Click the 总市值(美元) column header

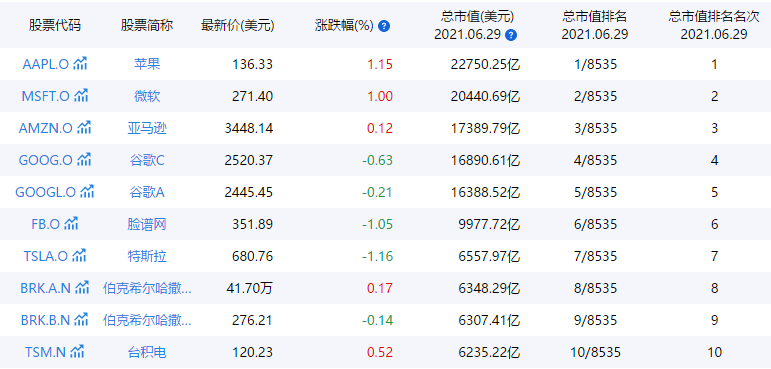pyautogui.click(x=477, y=17)
